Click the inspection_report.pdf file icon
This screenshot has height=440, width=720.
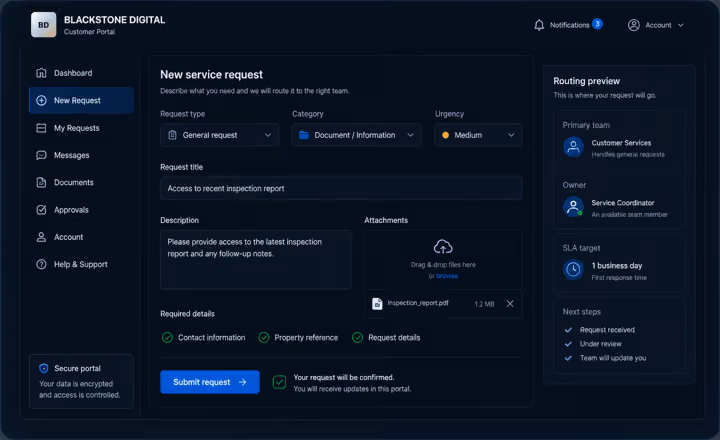click(377, 304)
